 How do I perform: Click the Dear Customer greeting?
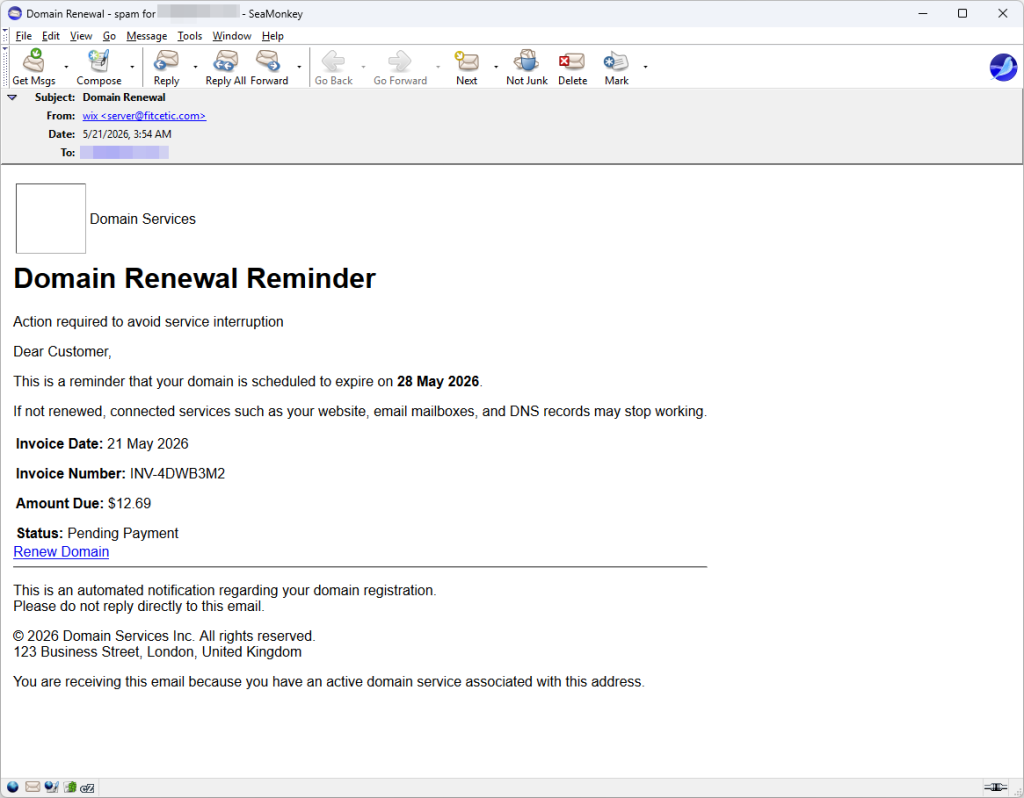pos(62,351)
